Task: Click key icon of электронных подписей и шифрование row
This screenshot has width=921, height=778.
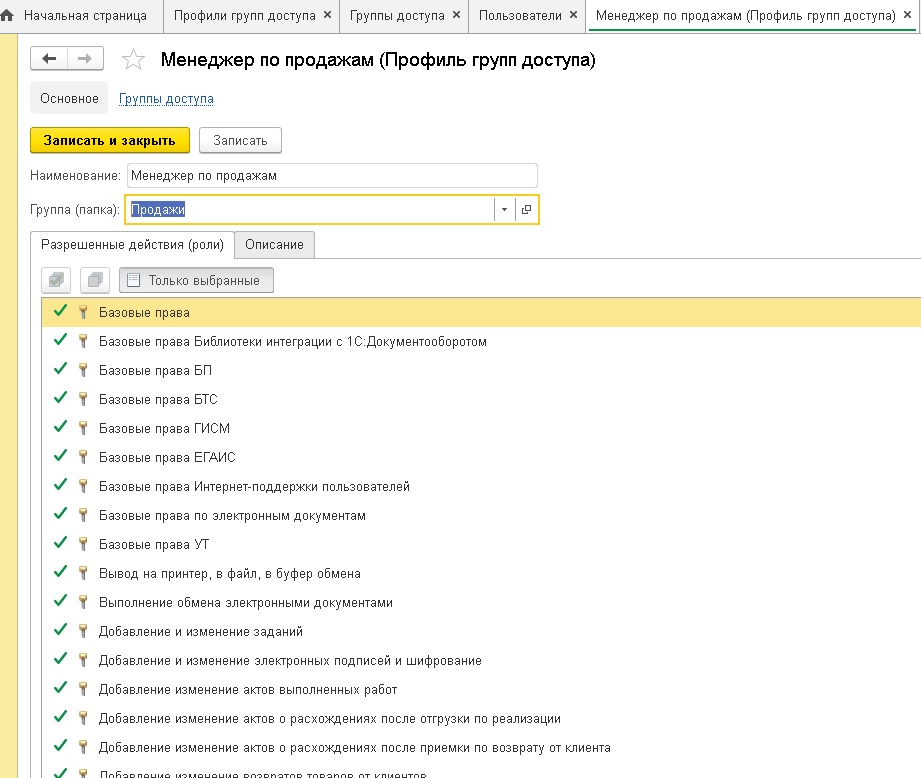Action: [83, 660]
